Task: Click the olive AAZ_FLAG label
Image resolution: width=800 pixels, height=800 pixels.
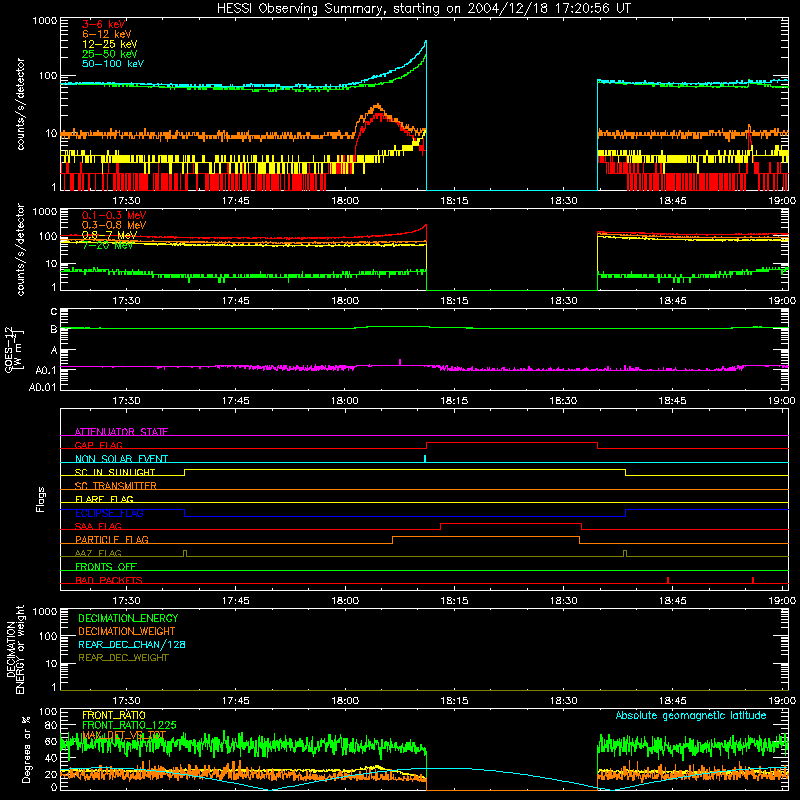Action: click(x=98, y=553)
